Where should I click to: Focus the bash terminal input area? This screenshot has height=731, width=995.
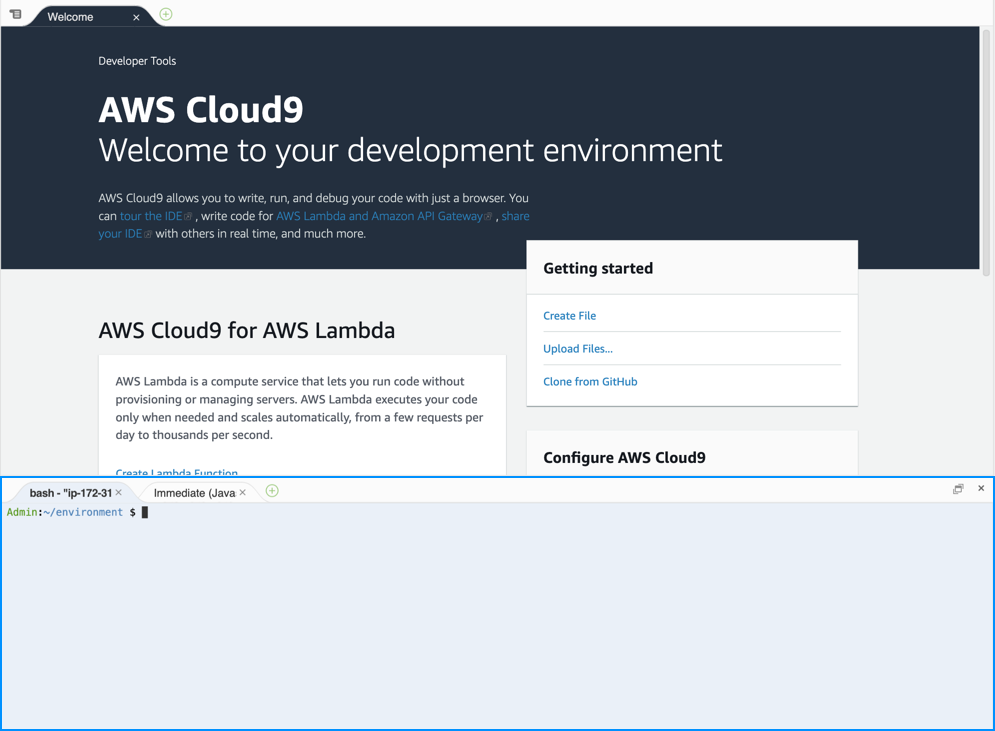click(x=498, y=616)
